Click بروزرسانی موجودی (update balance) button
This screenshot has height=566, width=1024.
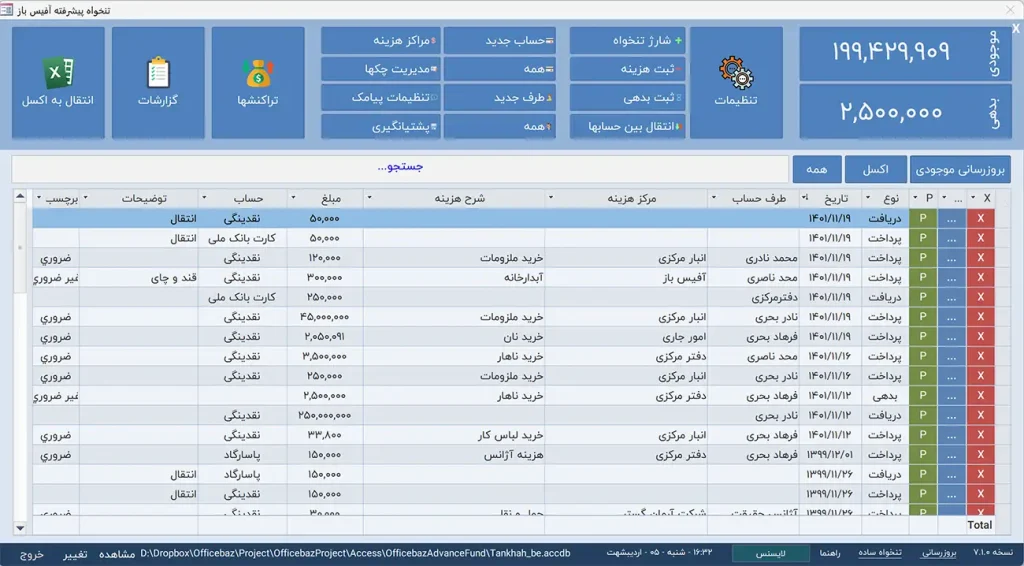960,170
